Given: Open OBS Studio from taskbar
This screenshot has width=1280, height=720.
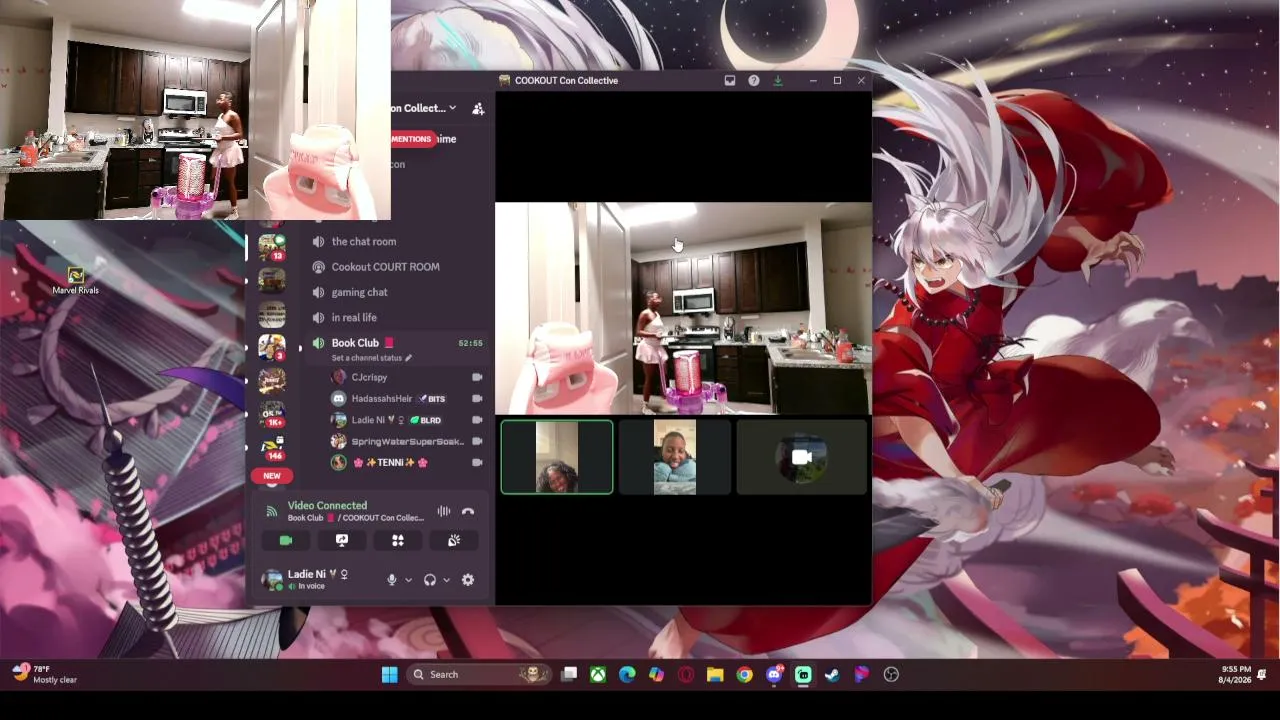Looking at the screenshot, I should [891, 675].
